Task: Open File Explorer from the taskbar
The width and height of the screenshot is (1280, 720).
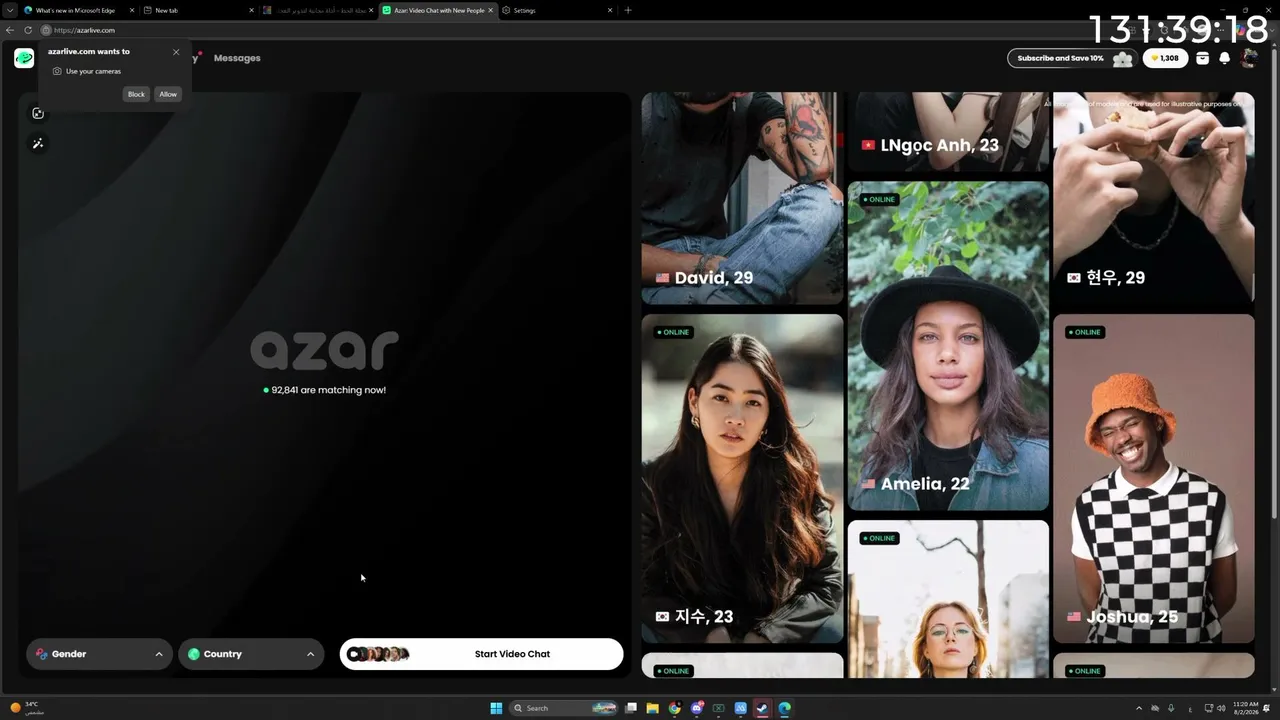Action: tap(652, 708)
